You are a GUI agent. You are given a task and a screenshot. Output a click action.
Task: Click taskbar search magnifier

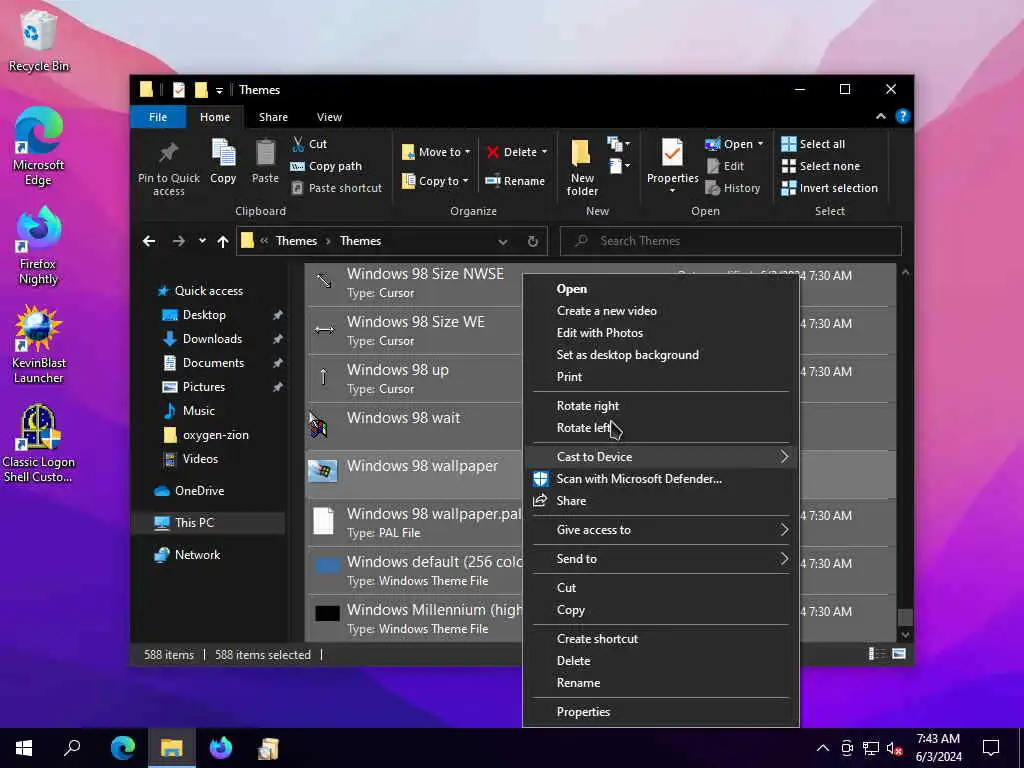[72, 748]
